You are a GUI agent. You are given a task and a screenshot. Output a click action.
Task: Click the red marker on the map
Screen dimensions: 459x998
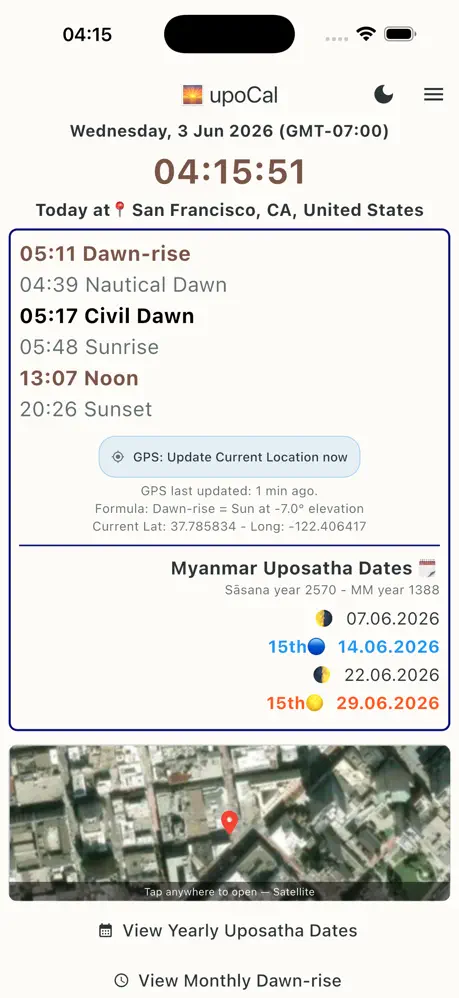pyautogui.click(x=229, y=822)
